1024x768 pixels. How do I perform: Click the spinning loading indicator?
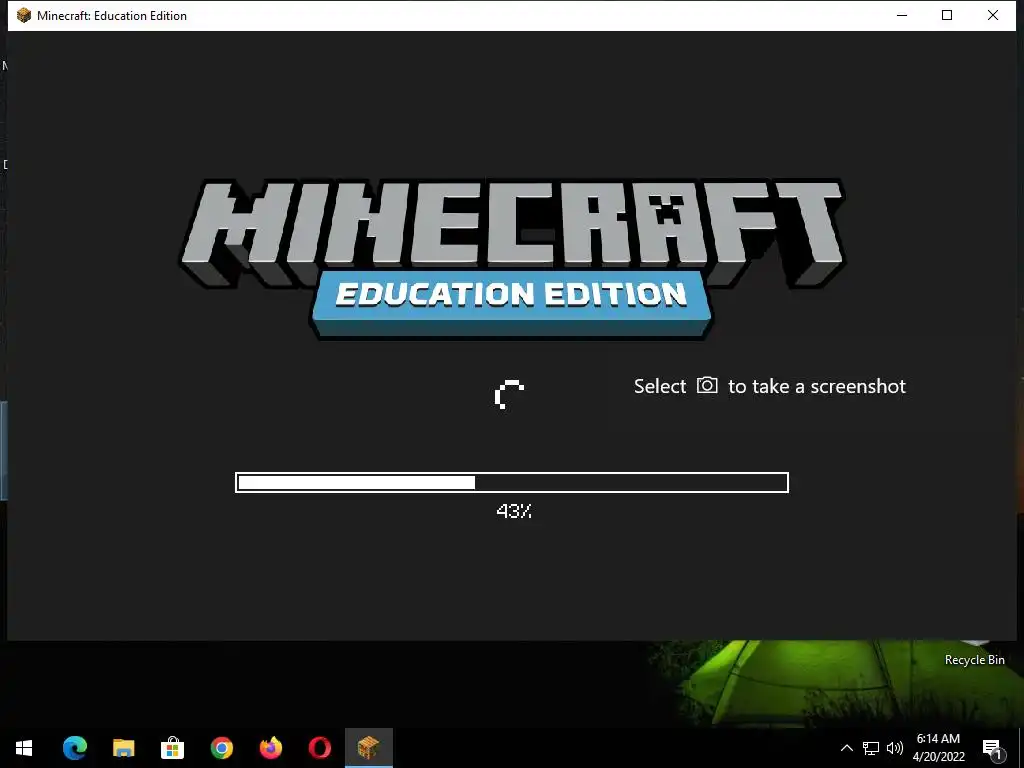click(509, 394)
